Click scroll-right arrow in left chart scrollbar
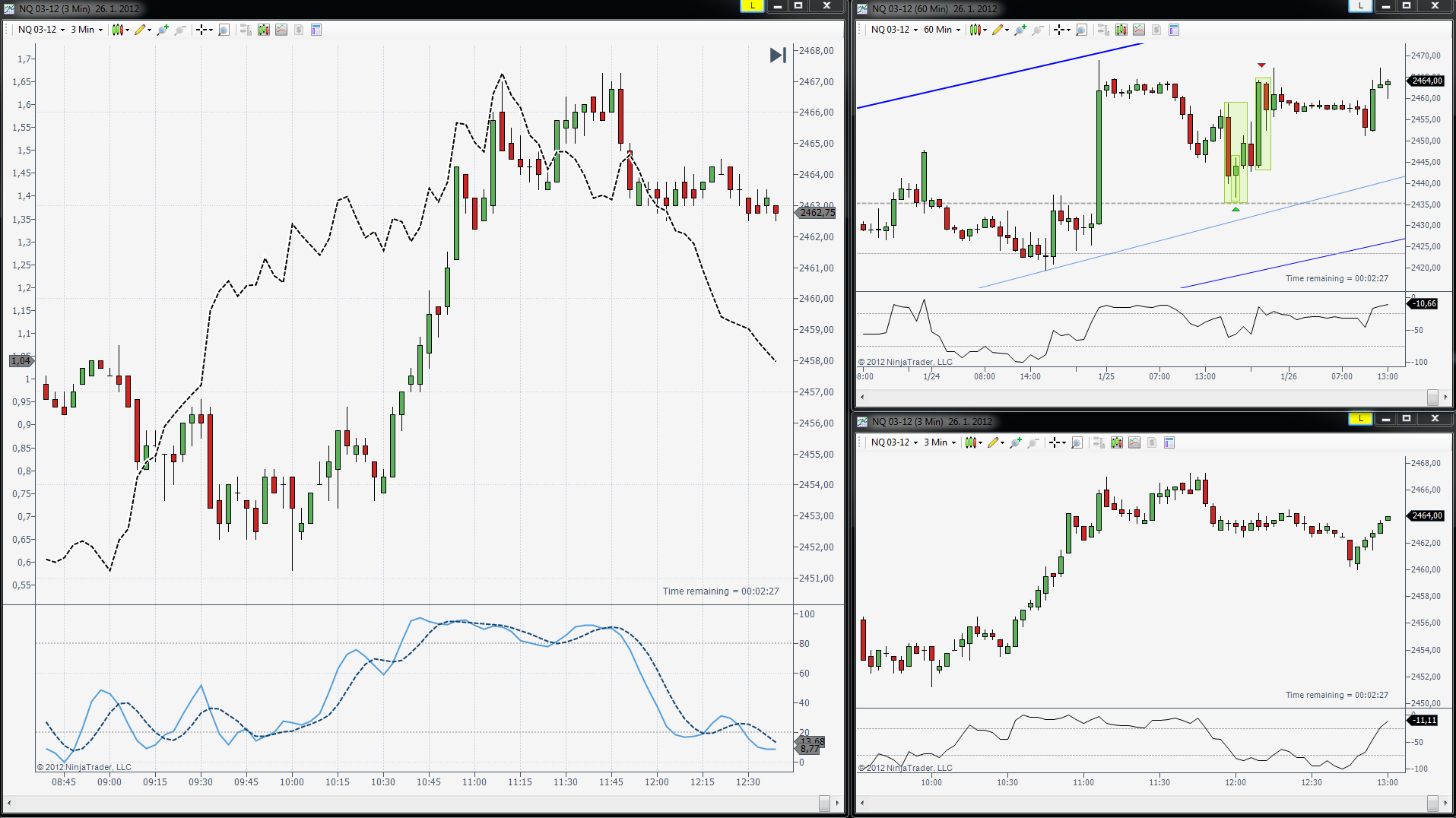Screen dimensions: 1456x818 pos(837,803)
